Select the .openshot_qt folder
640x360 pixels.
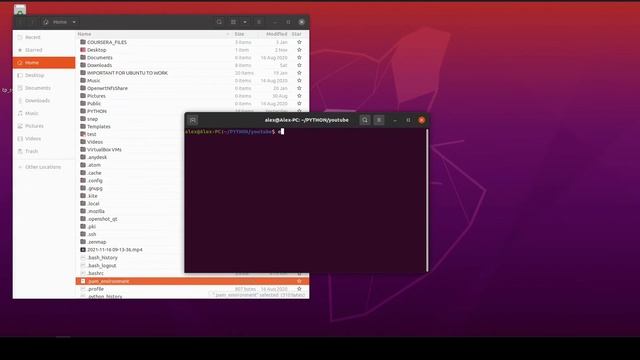(102, 219)
